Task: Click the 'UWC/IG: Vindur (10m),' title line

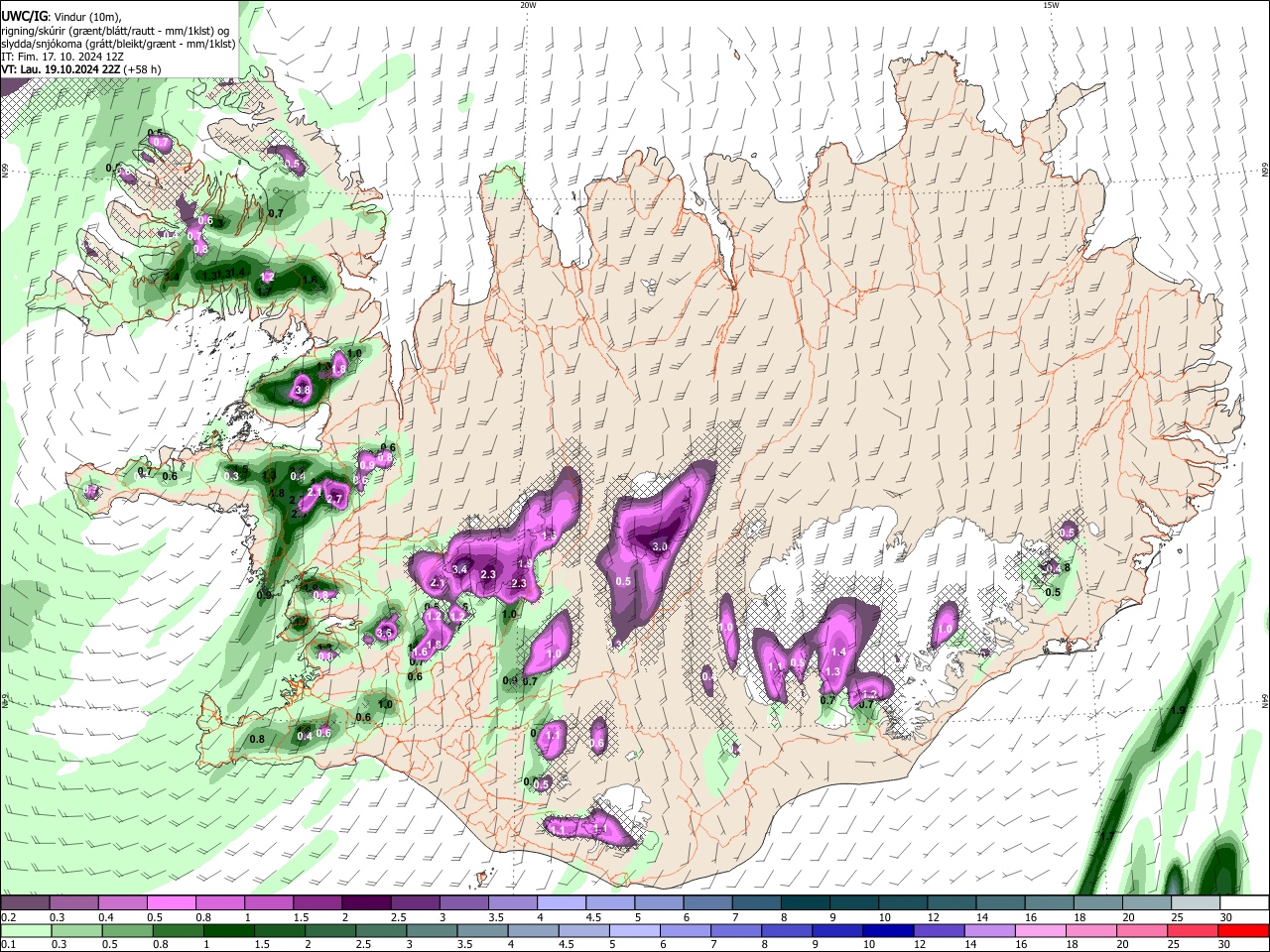Action: coord(61,17)
